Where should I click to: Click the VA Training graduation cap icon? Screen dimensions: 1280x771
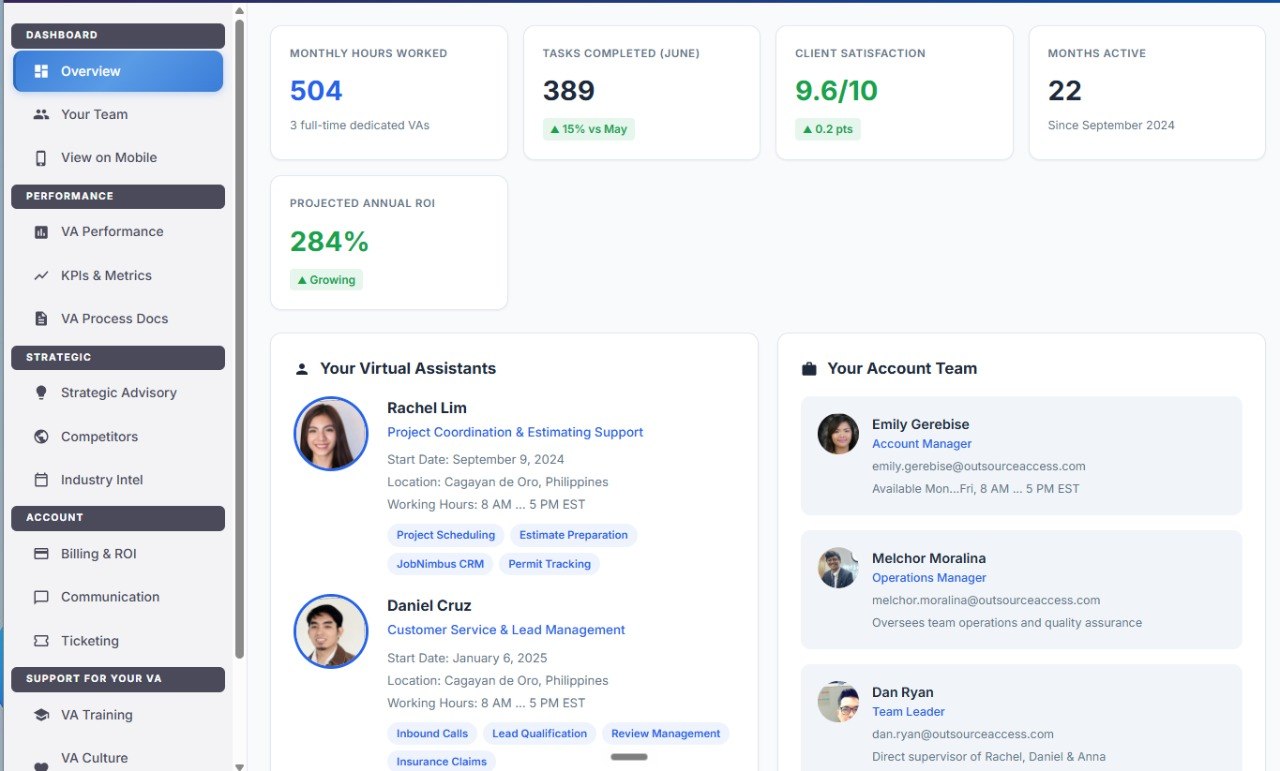point(41,715)
